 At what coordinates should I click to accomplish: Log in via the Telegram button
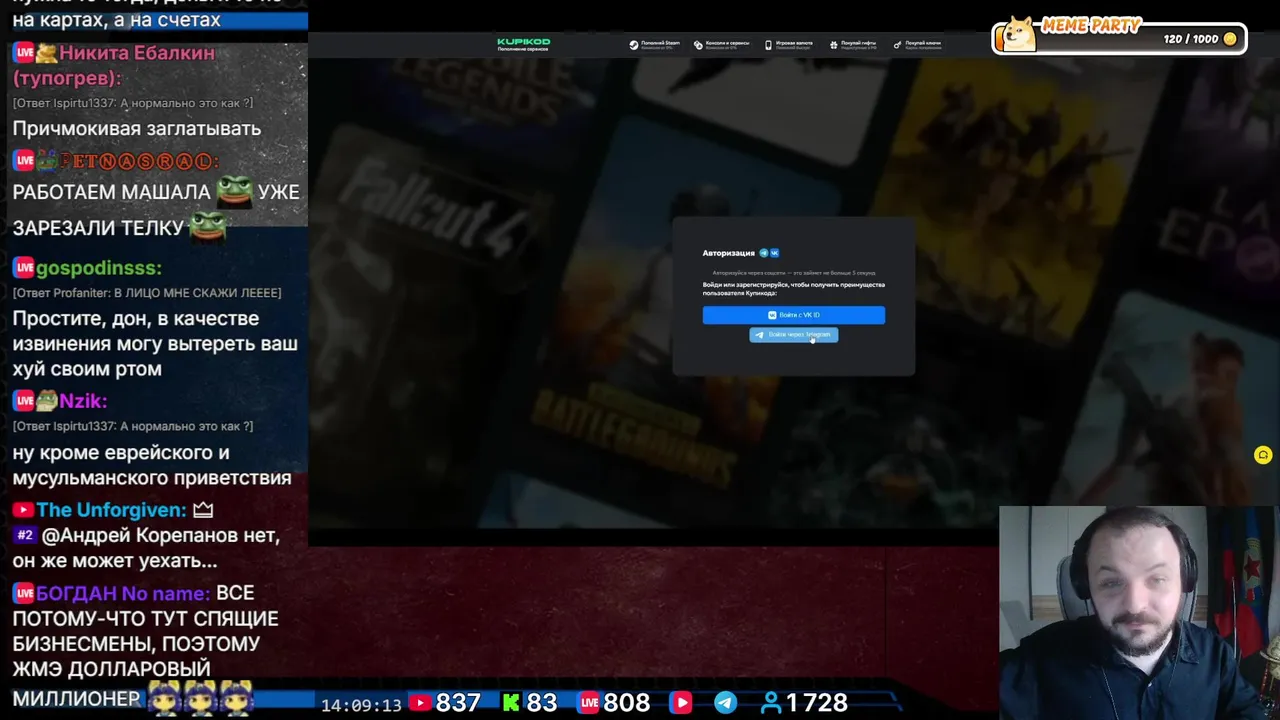pyautogui.click(x=794, y=335)
